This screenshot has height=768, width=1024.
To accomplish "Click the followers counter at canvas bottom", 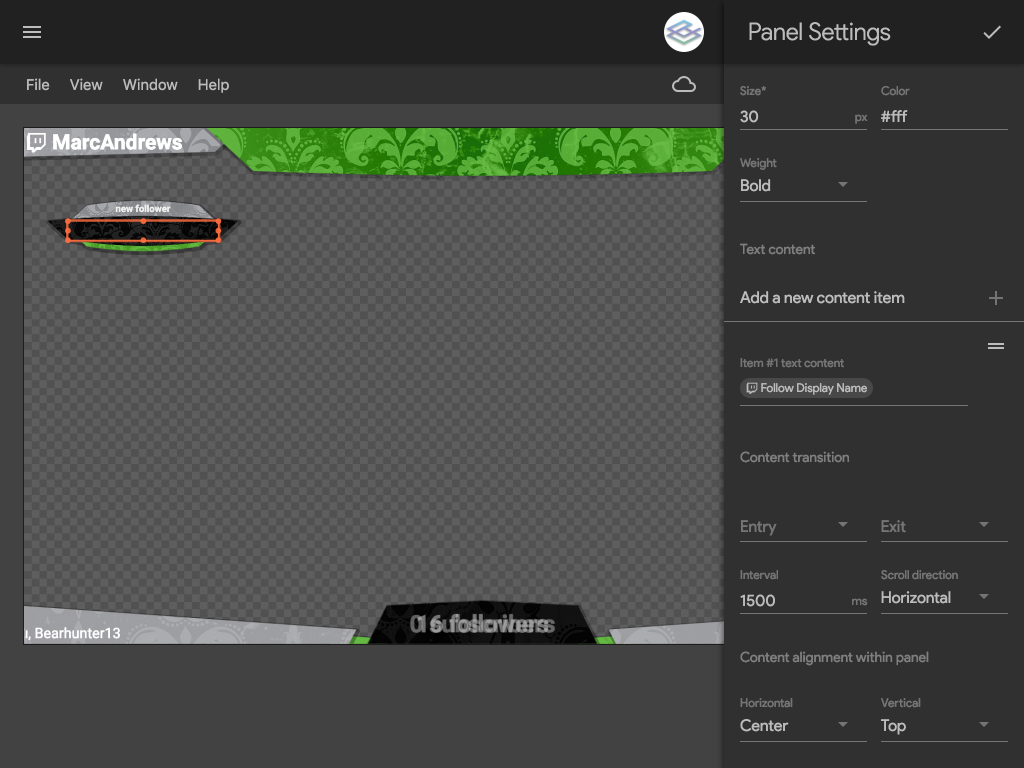I will [482, 624].
